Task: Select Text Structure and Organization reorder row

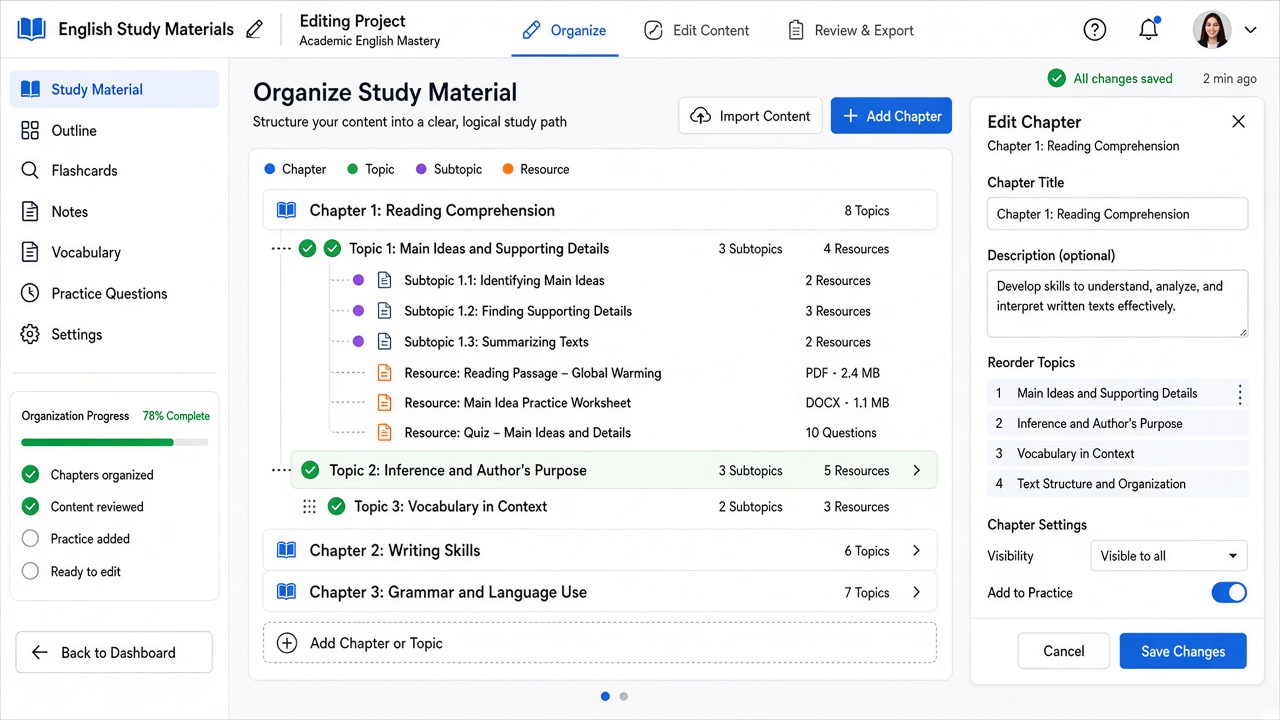Action: coord(1117,484)
